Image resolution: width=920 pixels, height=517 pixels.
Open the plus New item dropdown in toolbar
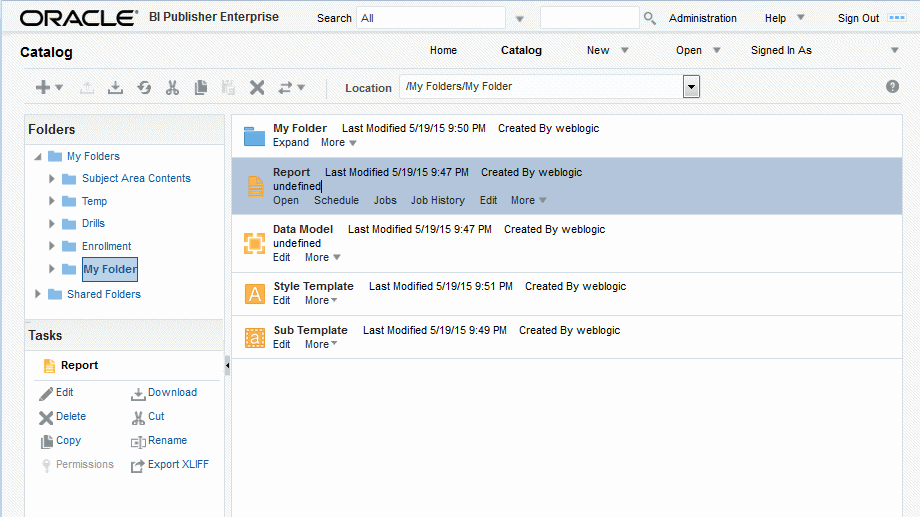(x=48, y=88)
